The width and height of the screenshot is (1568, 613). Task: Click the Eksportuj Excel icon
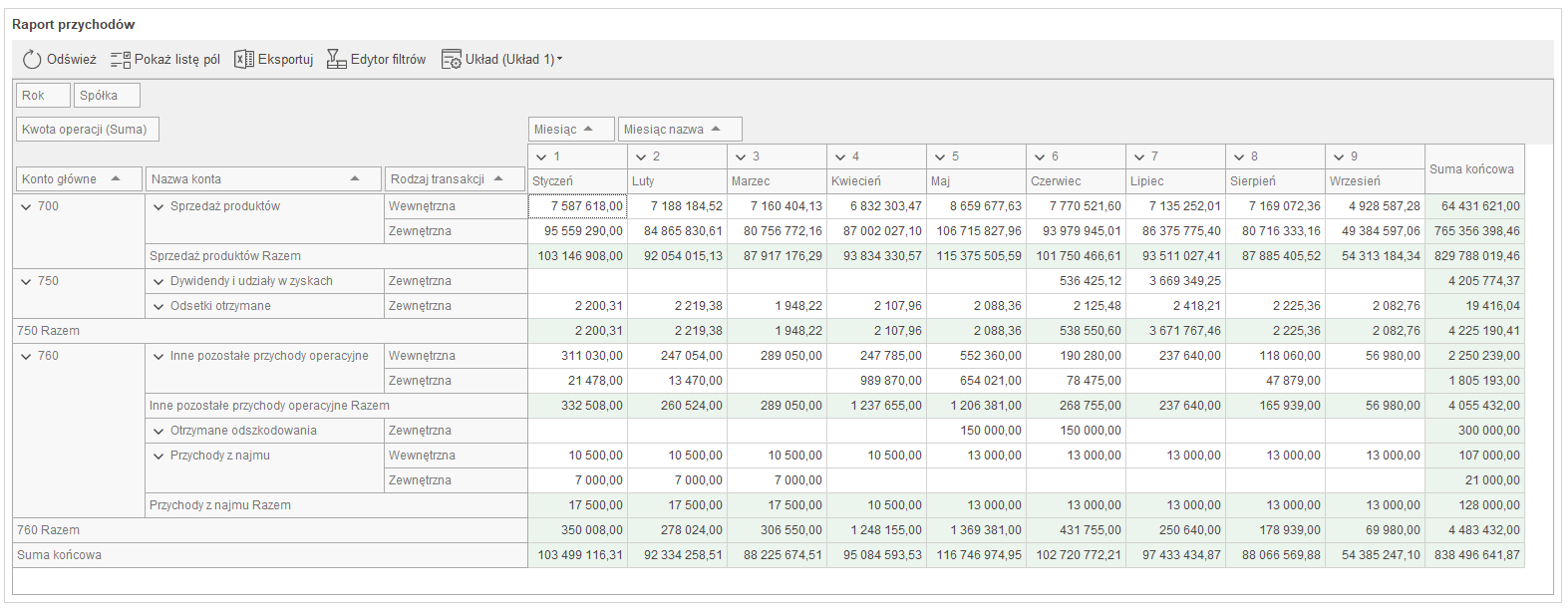243,60
